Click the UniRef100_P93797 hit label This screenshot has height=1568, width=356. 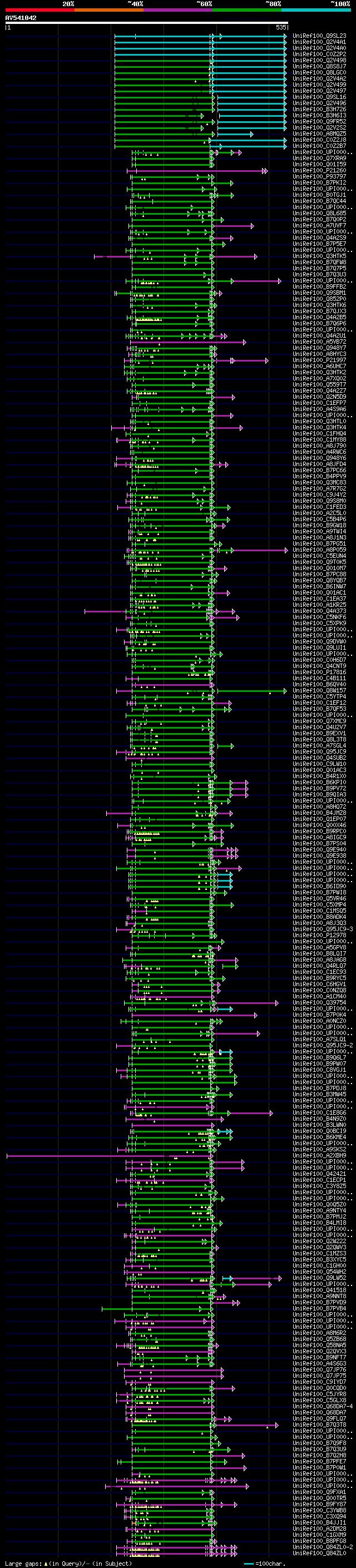pyautogui.click(x=319, y=176)
